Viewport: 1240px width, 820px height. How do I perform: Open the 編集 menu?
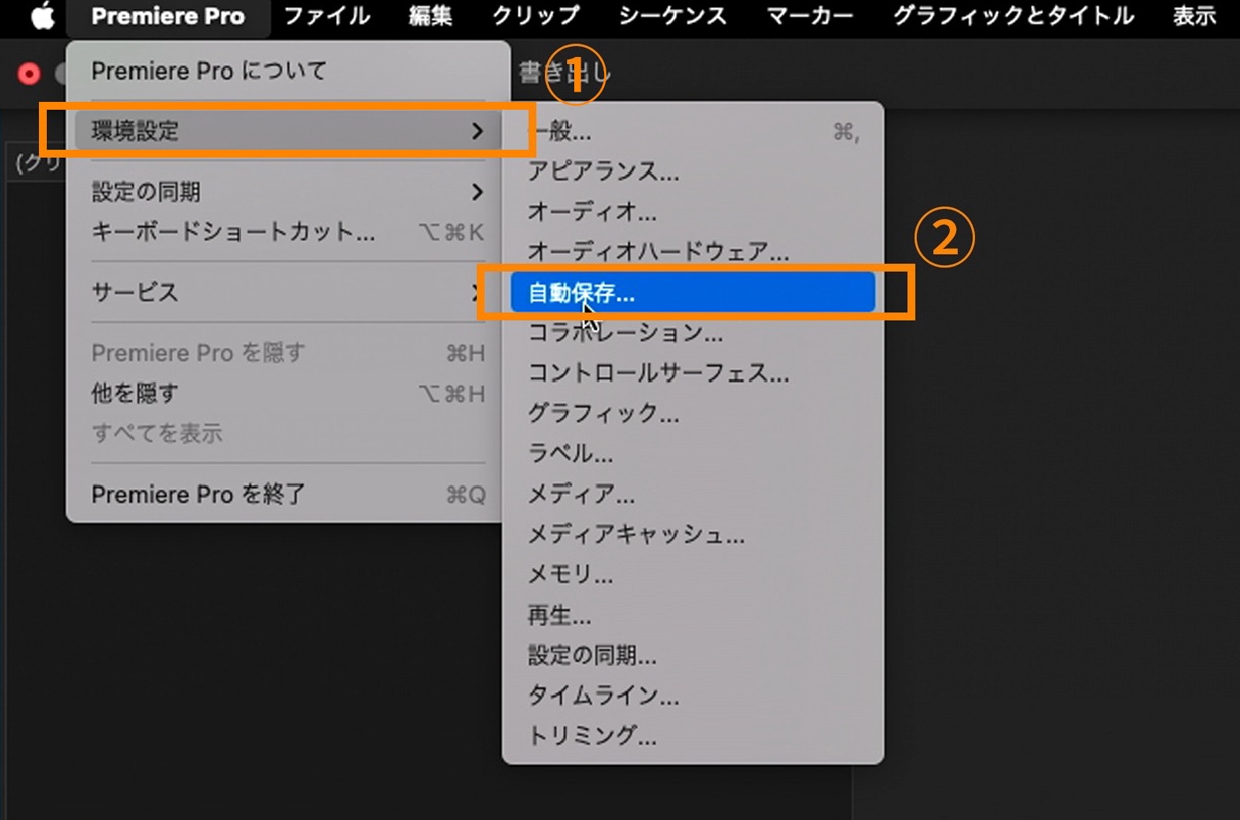click(x=431, y=17)
